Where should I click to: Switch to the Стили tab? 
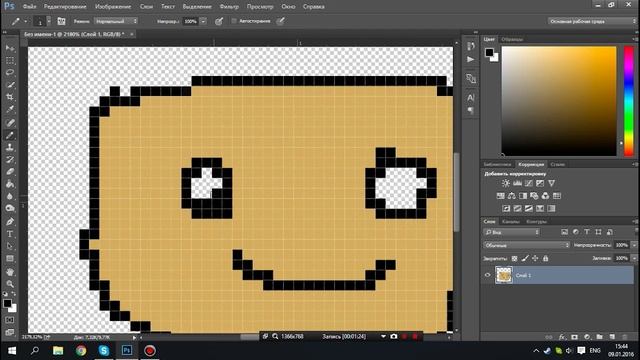click(x=558, y=164)
